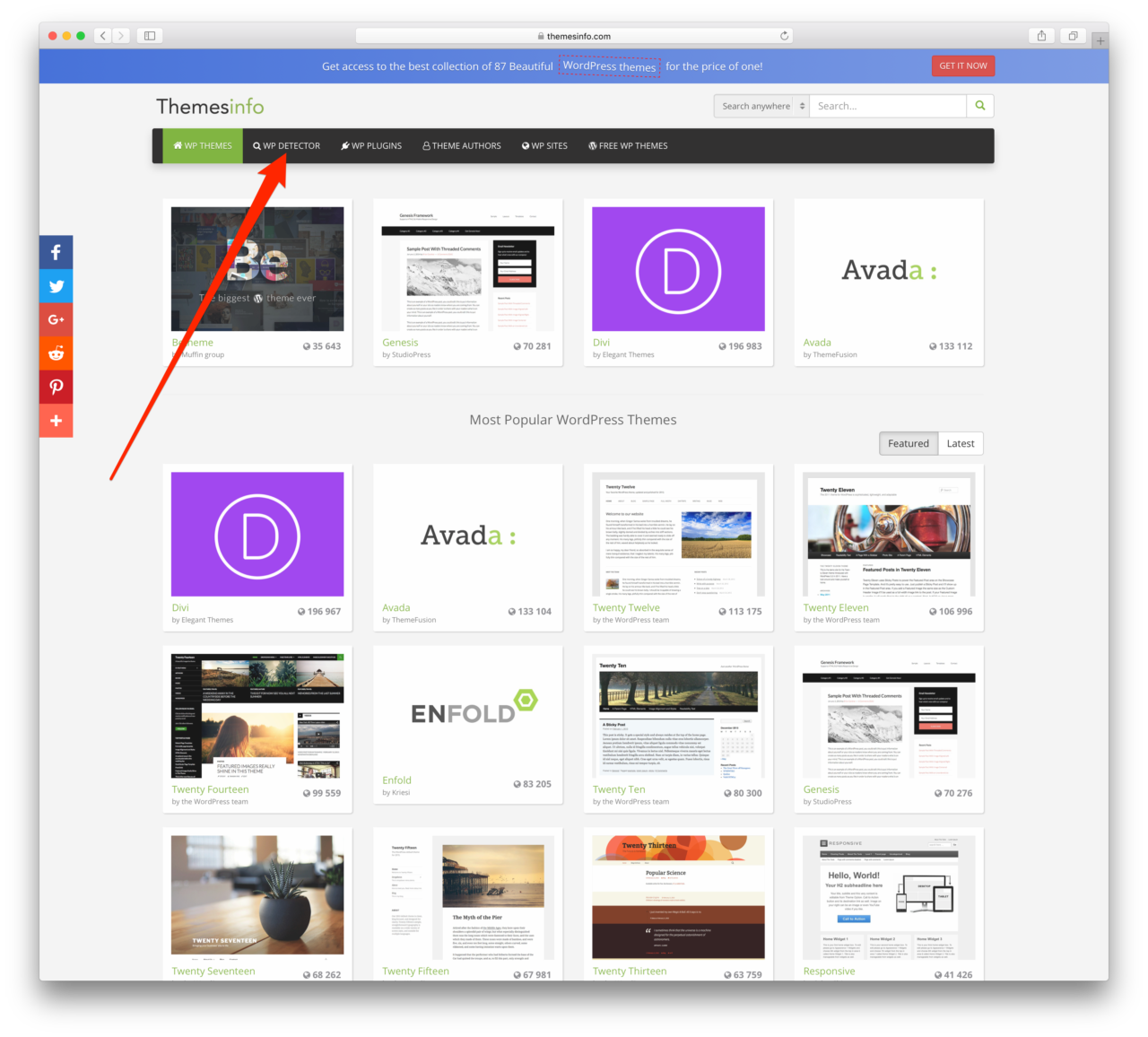Click usage count 196 983
1148x1037 pixels.
(740, 346)
